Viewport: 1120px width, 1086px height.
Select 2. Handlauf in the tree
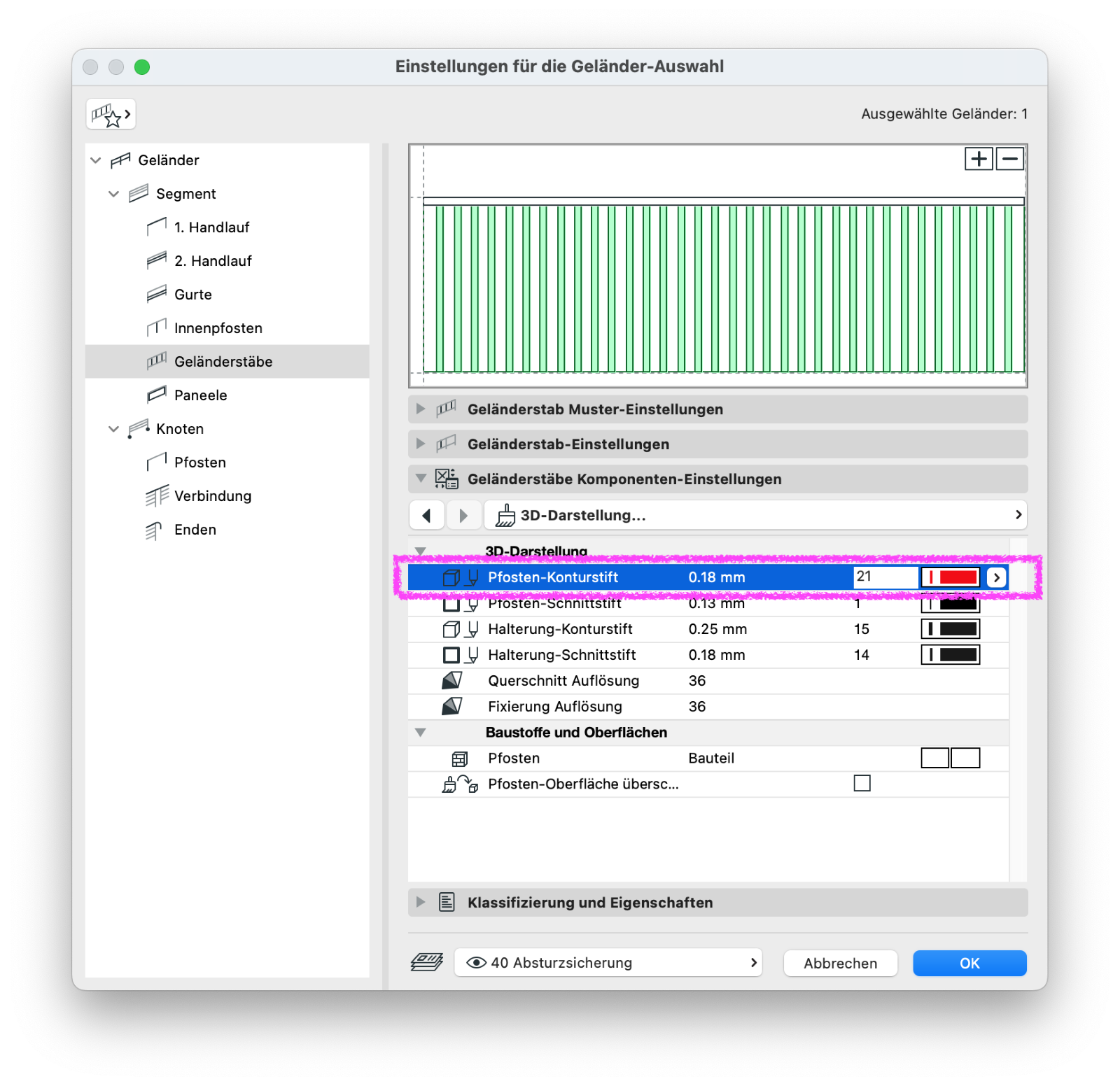coord(213,261)
